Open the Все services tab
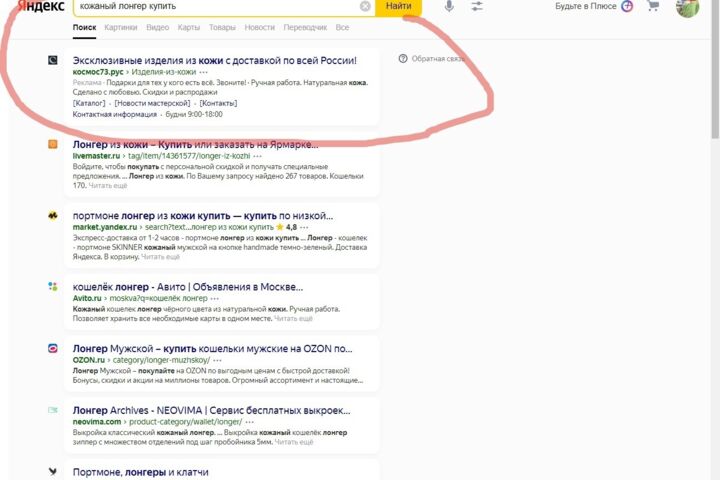 click(342, 28)
